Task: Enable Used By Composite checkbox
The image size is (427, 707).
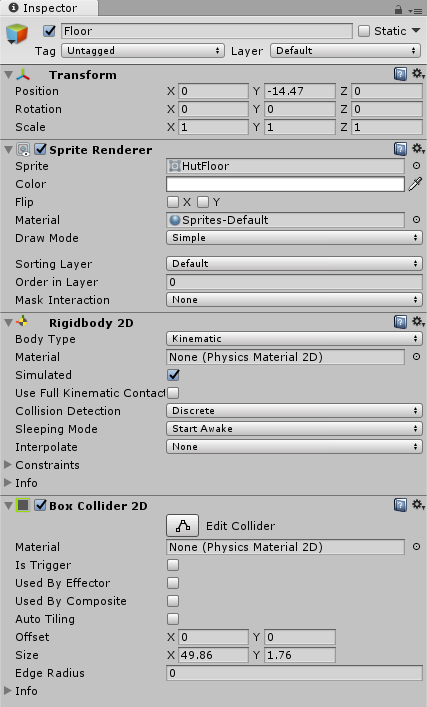Action: (173, 601)
